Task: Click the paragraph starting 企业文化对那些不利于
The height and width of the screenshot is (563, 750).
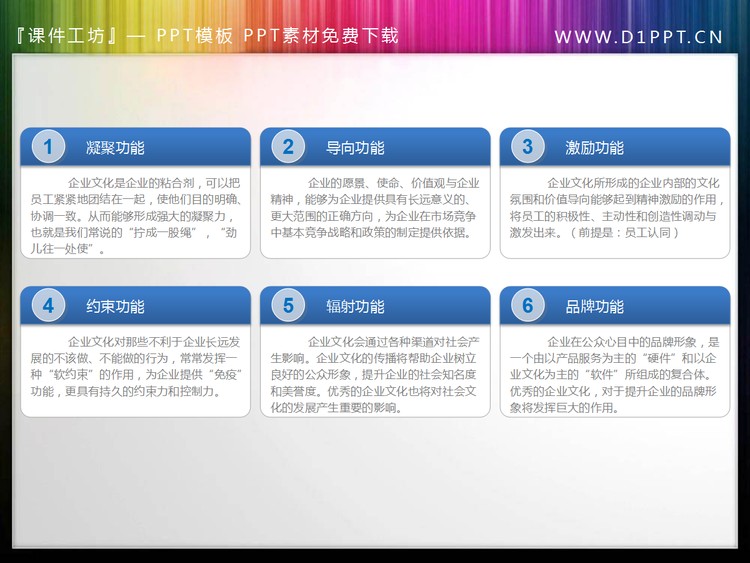Action: 135,366
